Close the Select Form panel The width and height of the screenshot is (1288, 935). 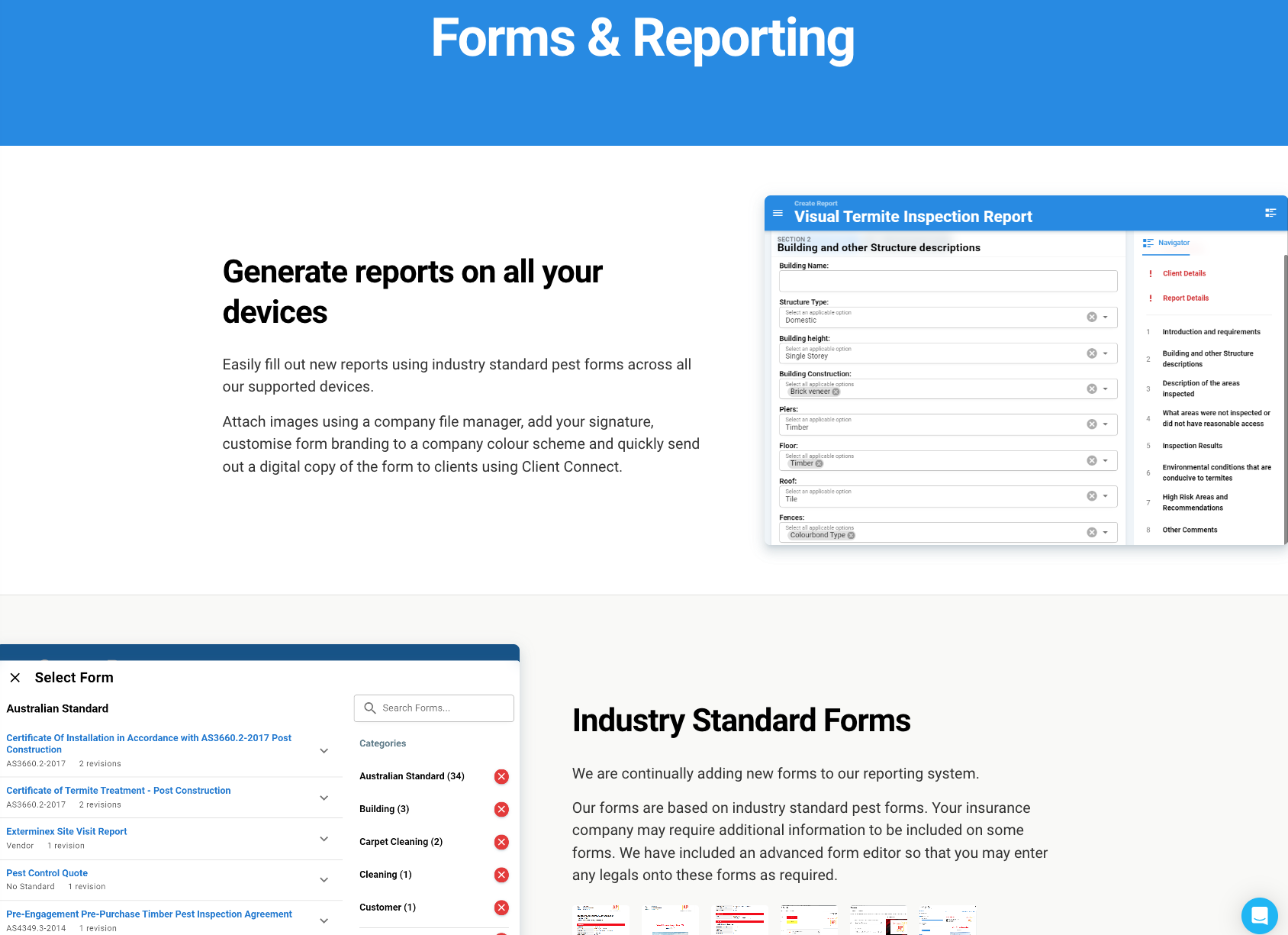click(15, 678)
